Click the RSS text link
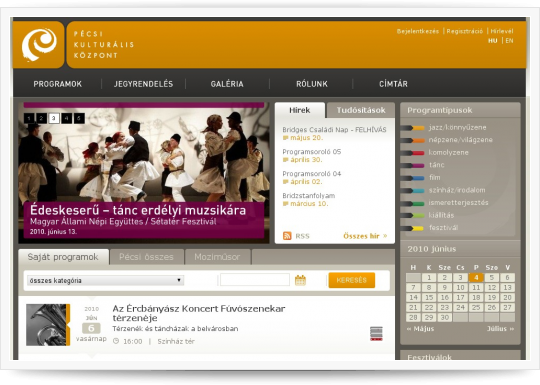Screen dimensions: 540x385 (302, 236)
